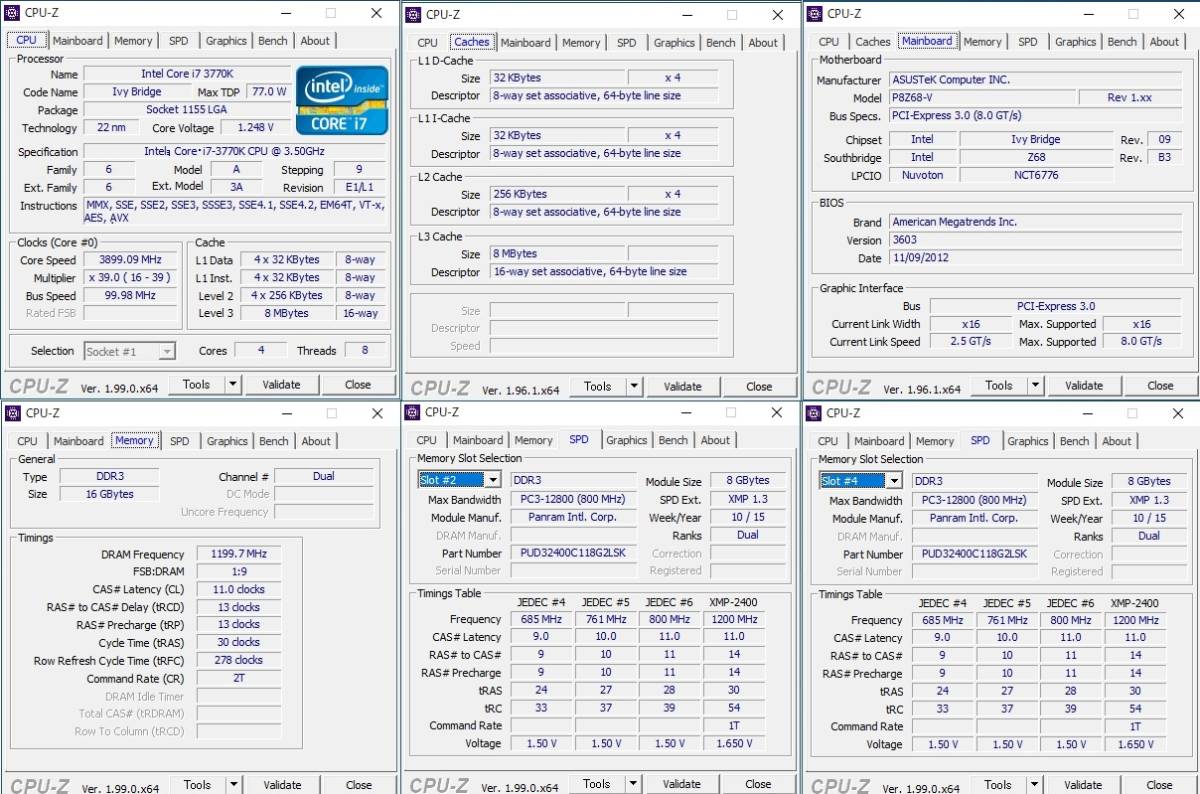Expand the Tools dropdown arrow in Memory window
This screenshot has height=794, width=1200.
234,785
